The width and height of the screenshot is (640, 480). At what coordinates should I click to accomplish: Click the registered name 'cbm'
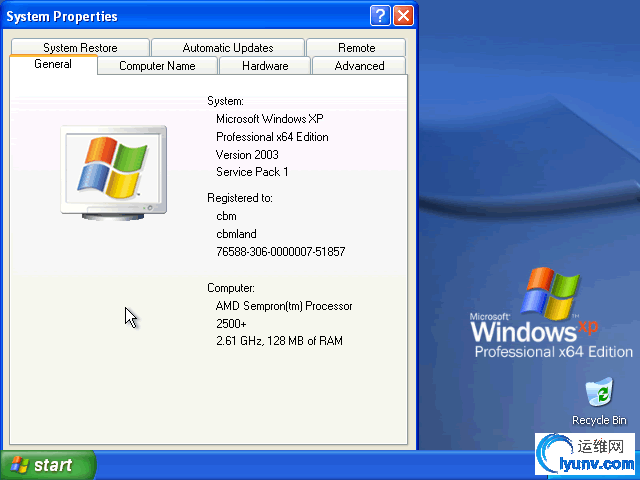pos(227,216)
